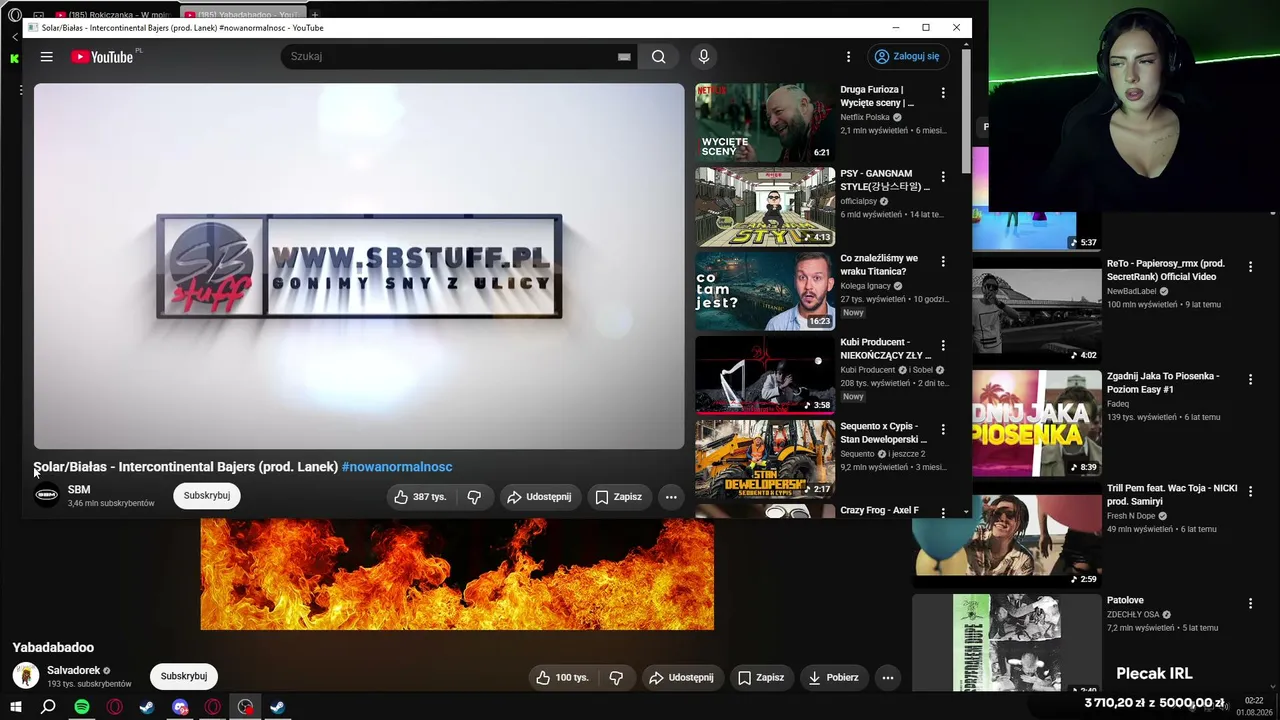Screen dimensions: 1280x720
Task: Open the Opera main menu logo
Action: [15, 15]
